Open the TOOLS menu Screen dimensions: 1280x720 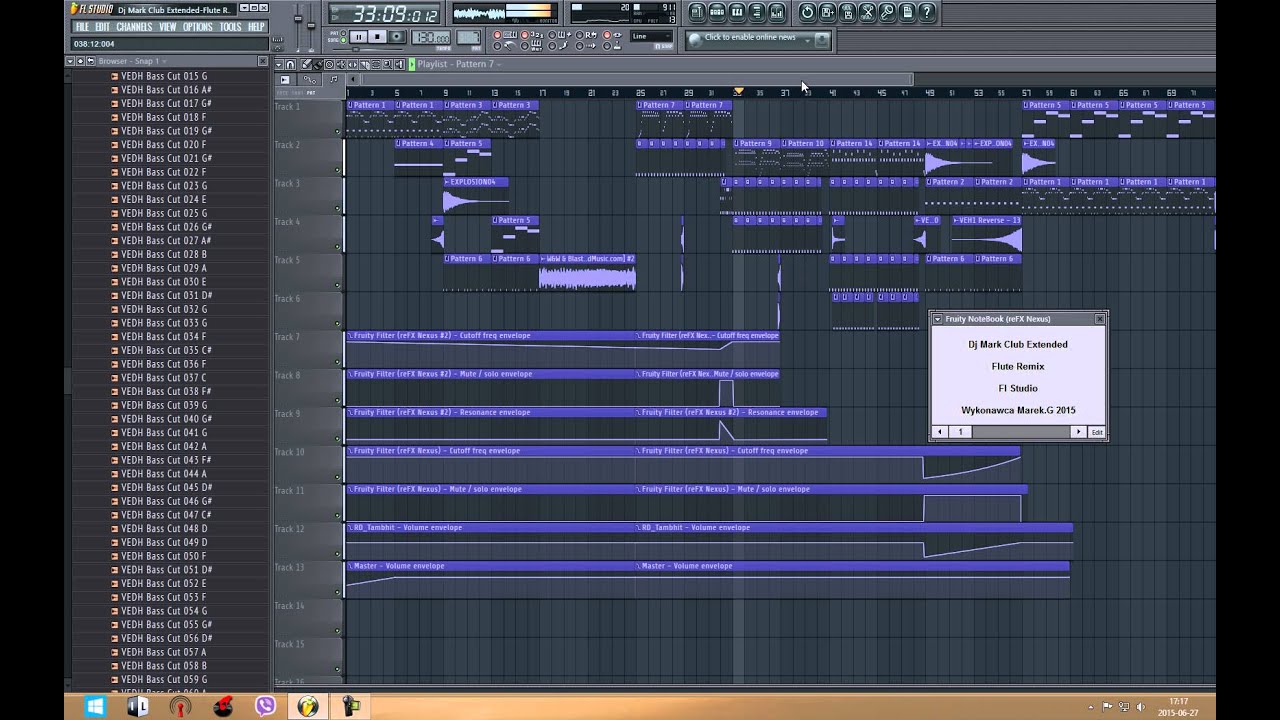[x=230, y=27]
